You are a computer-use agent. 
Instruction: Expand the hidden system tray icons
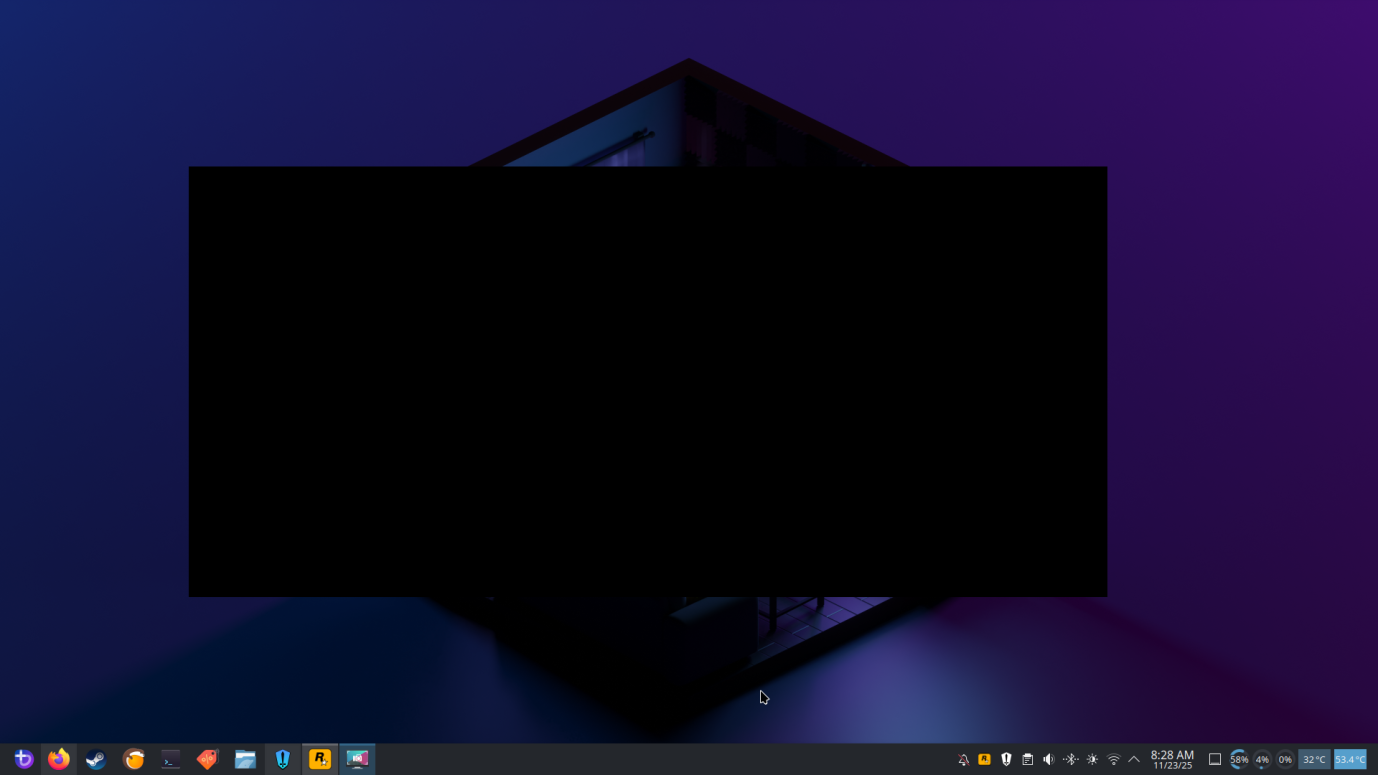pyautogui.click(x=1134, y=758)
